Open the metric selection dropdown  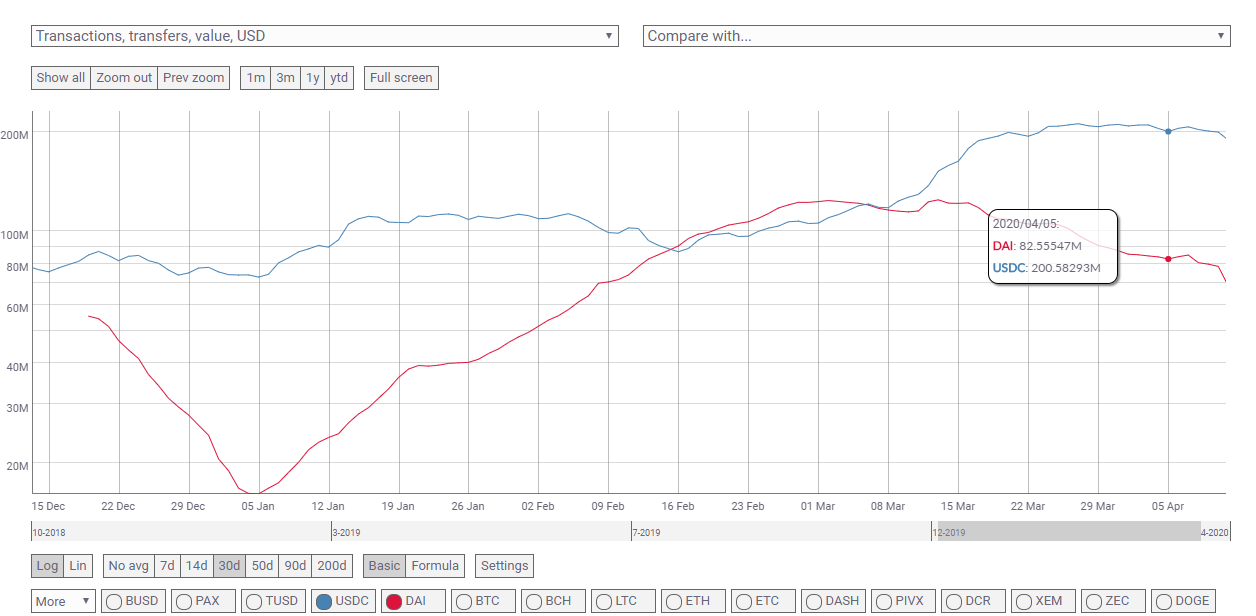tap(326, 36)
